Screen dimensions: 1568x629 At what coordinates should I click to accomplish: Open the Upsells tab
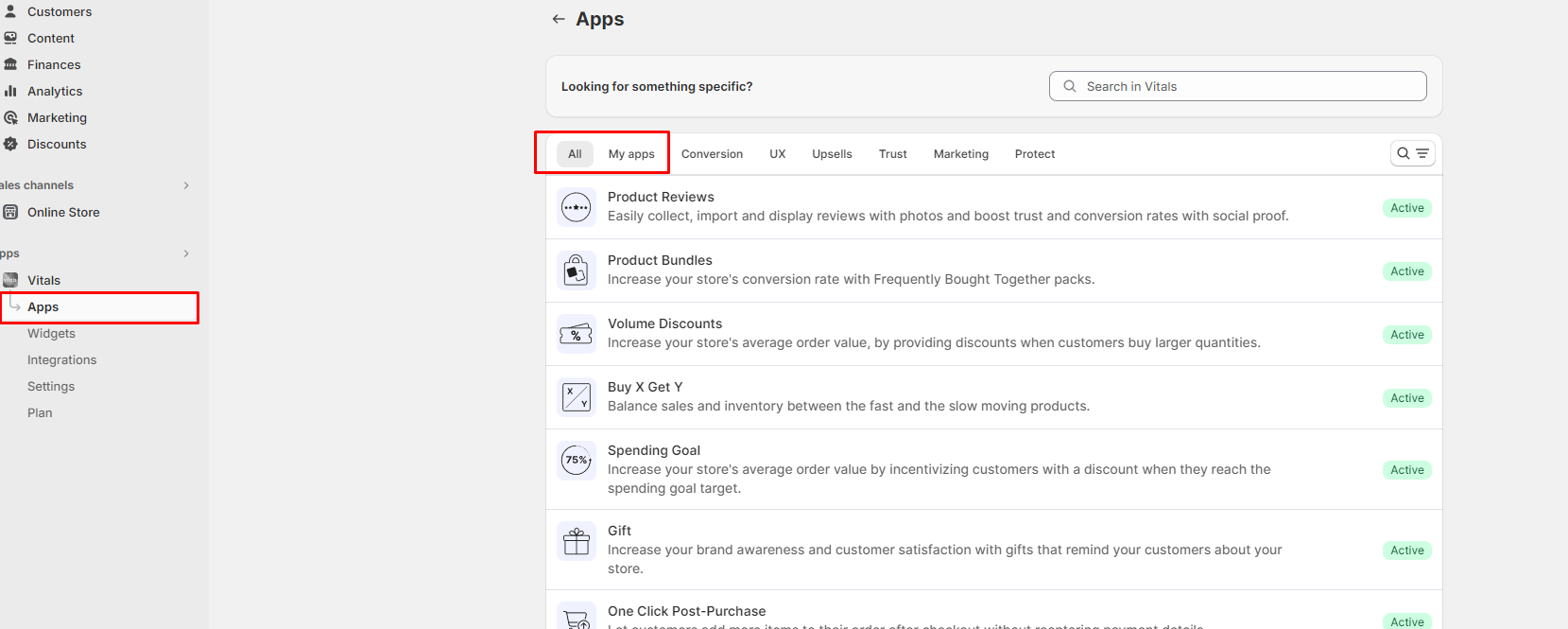coord(832,154)
